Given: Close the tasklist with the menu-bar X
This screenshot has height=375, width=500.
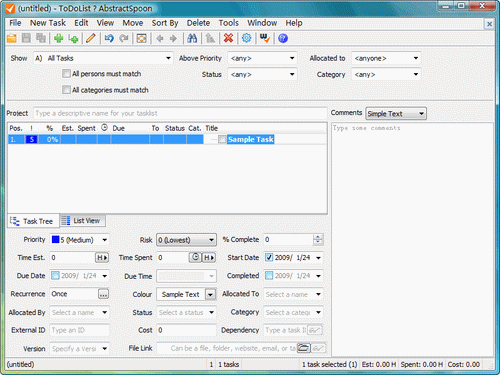Looking at the screenshot, I should click(489, 24).
